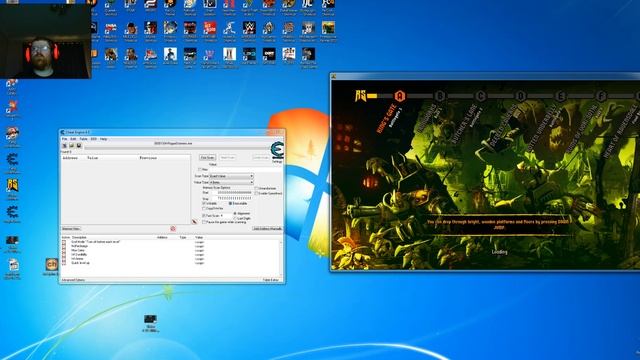
Task: Click the Undo Scan button
Action: coord(260,158)
